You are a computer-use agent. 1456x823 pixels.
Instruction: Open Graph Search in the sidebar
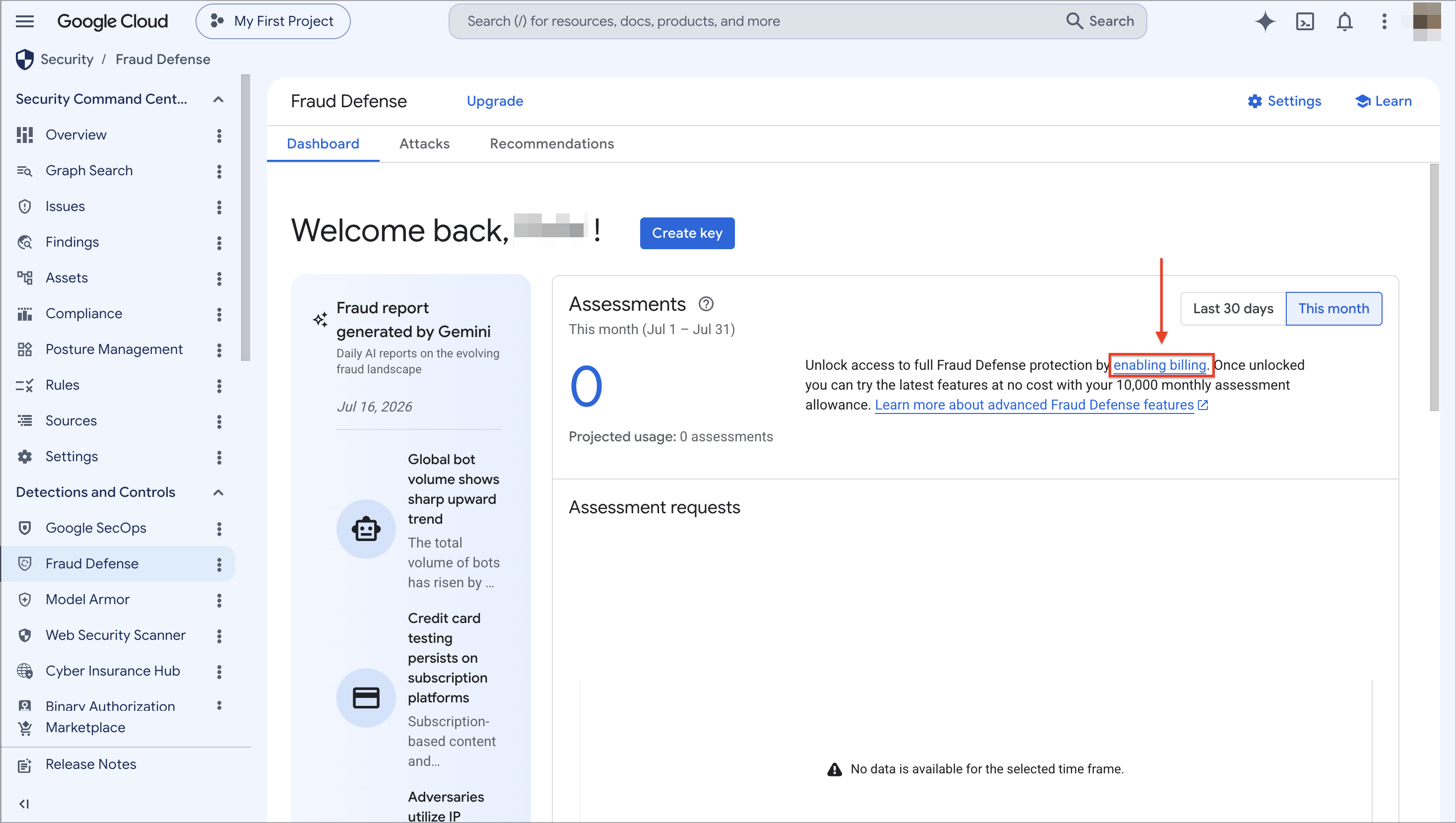(89, 170)
